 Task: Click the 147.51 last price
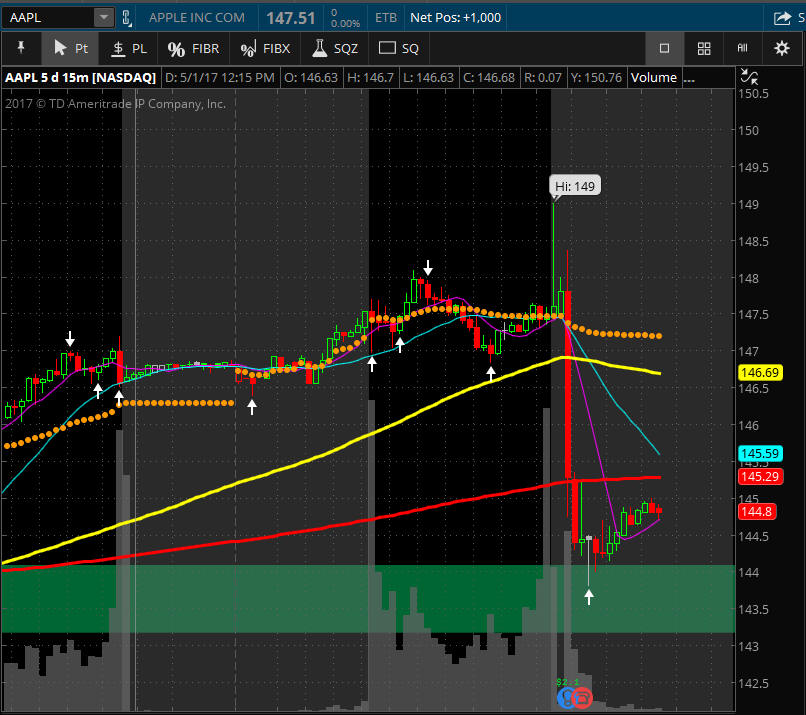(x=290, y=18)
